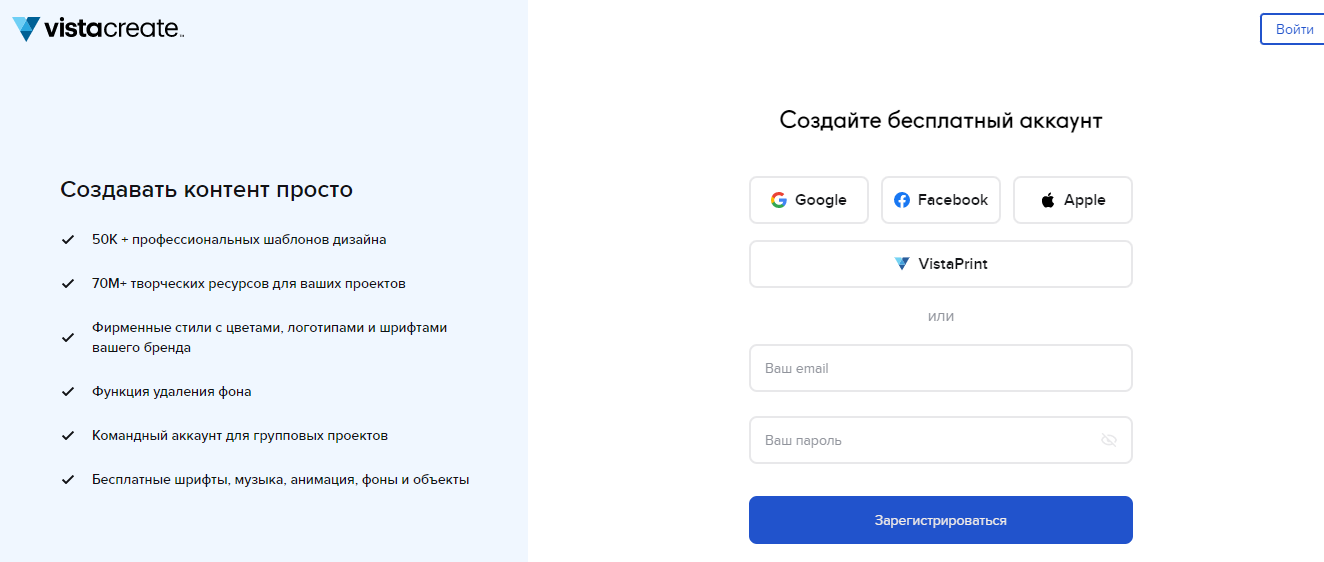Click the checkmark beside 70M+ creative resources
This screenshot has height=562, width=1324.
coord(68,284)
